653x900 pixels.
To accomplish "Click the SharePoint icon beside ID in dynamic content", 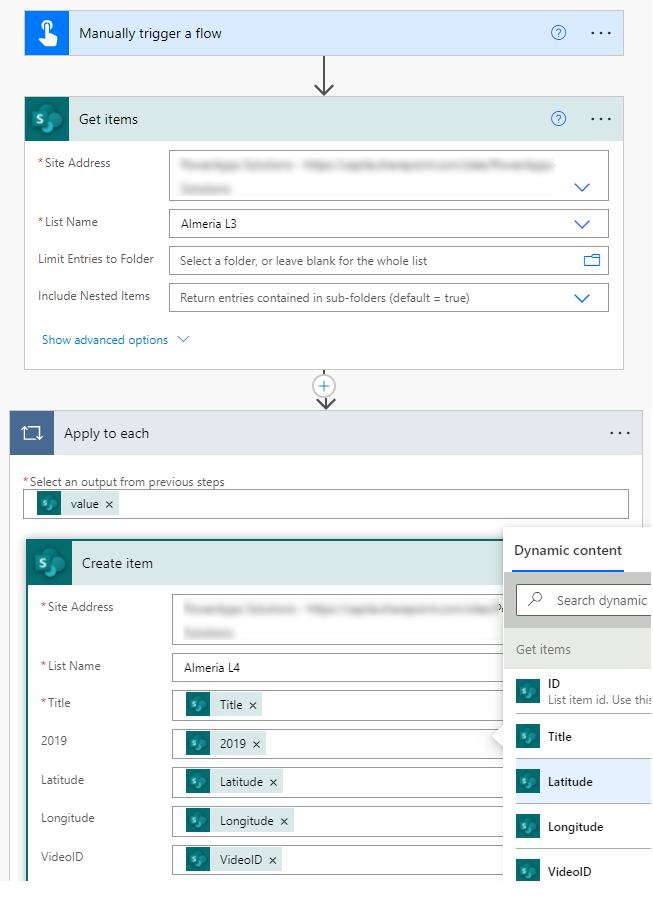I will pyautogui.click(x=528, y=691).
